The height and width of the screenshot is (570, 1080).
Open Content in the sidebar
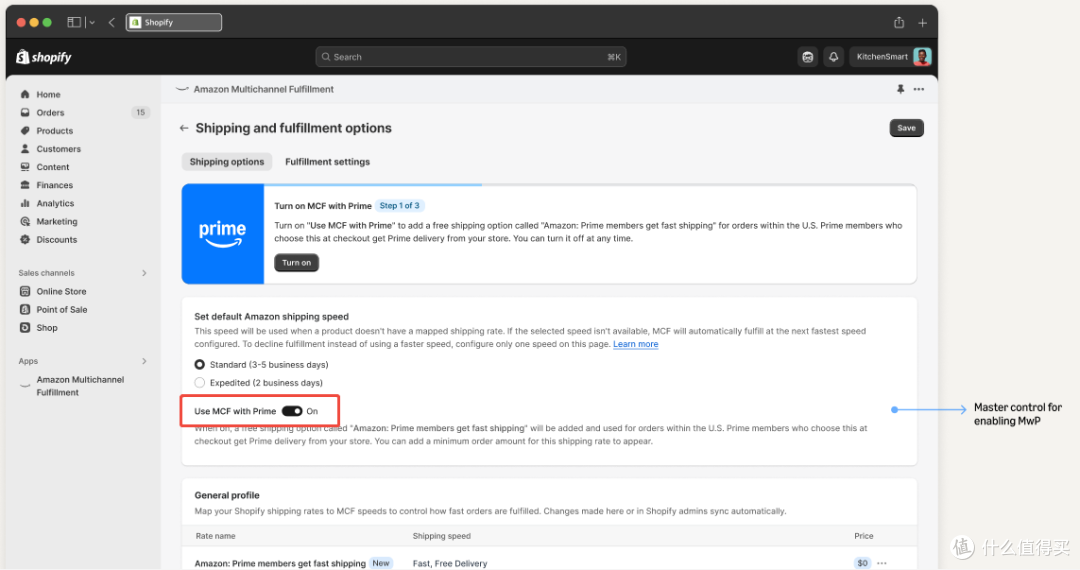point(52,167)
